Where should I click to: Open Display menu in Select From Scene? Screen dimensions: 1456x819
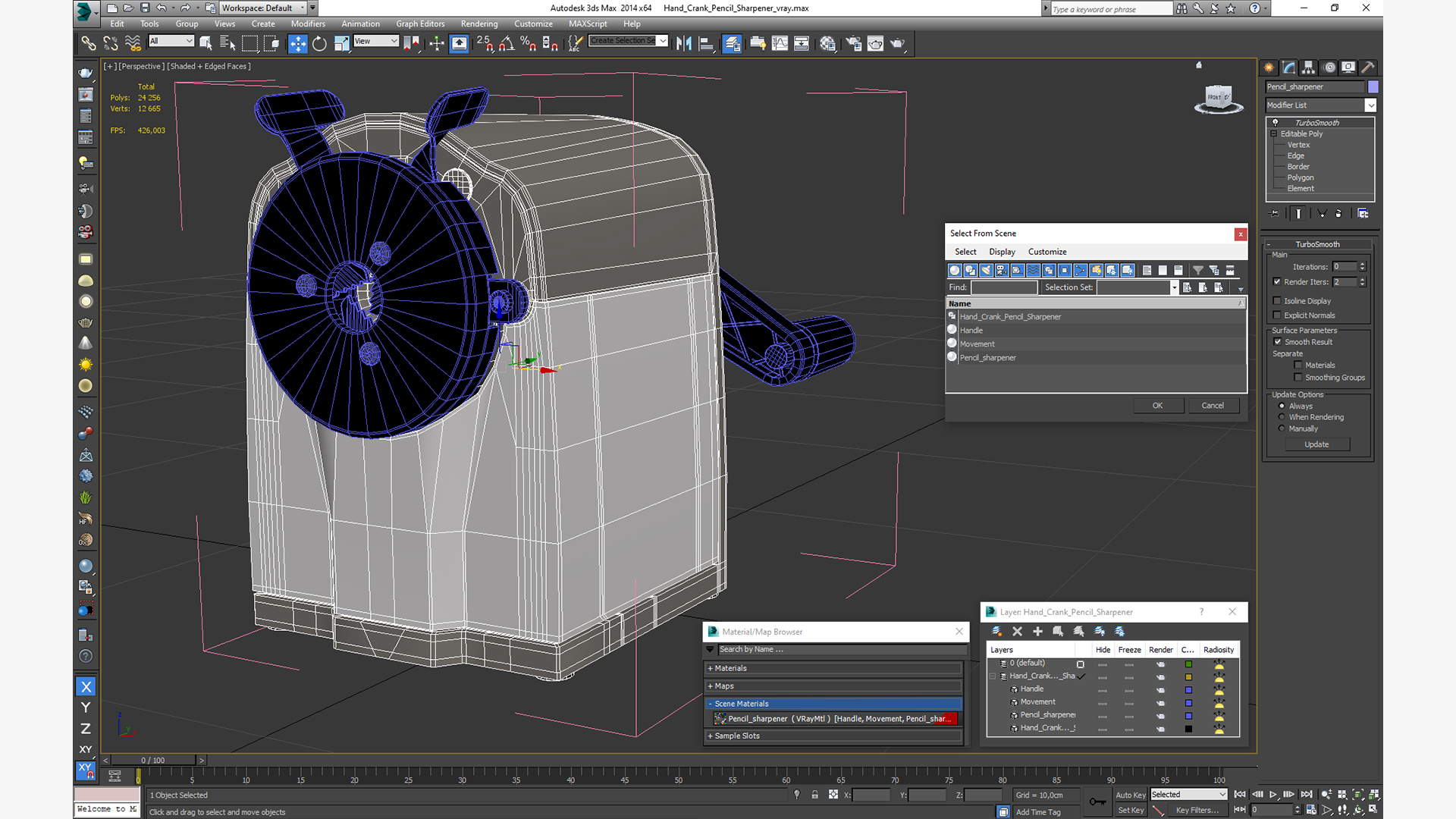[1002, 252]
